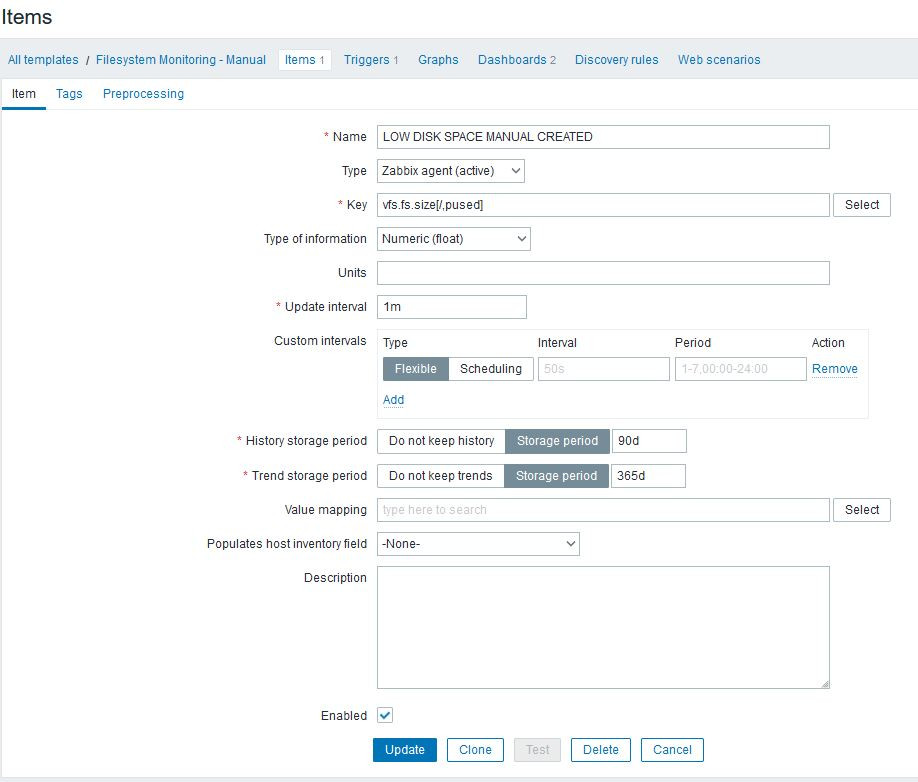
Task: Open Populates host inventory field dropdown
Action: pyautogui.click(x=478, y=544)
